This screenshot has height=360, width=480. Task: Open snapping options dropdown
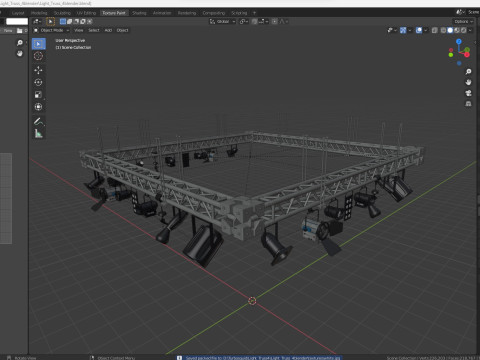(263, 22)
